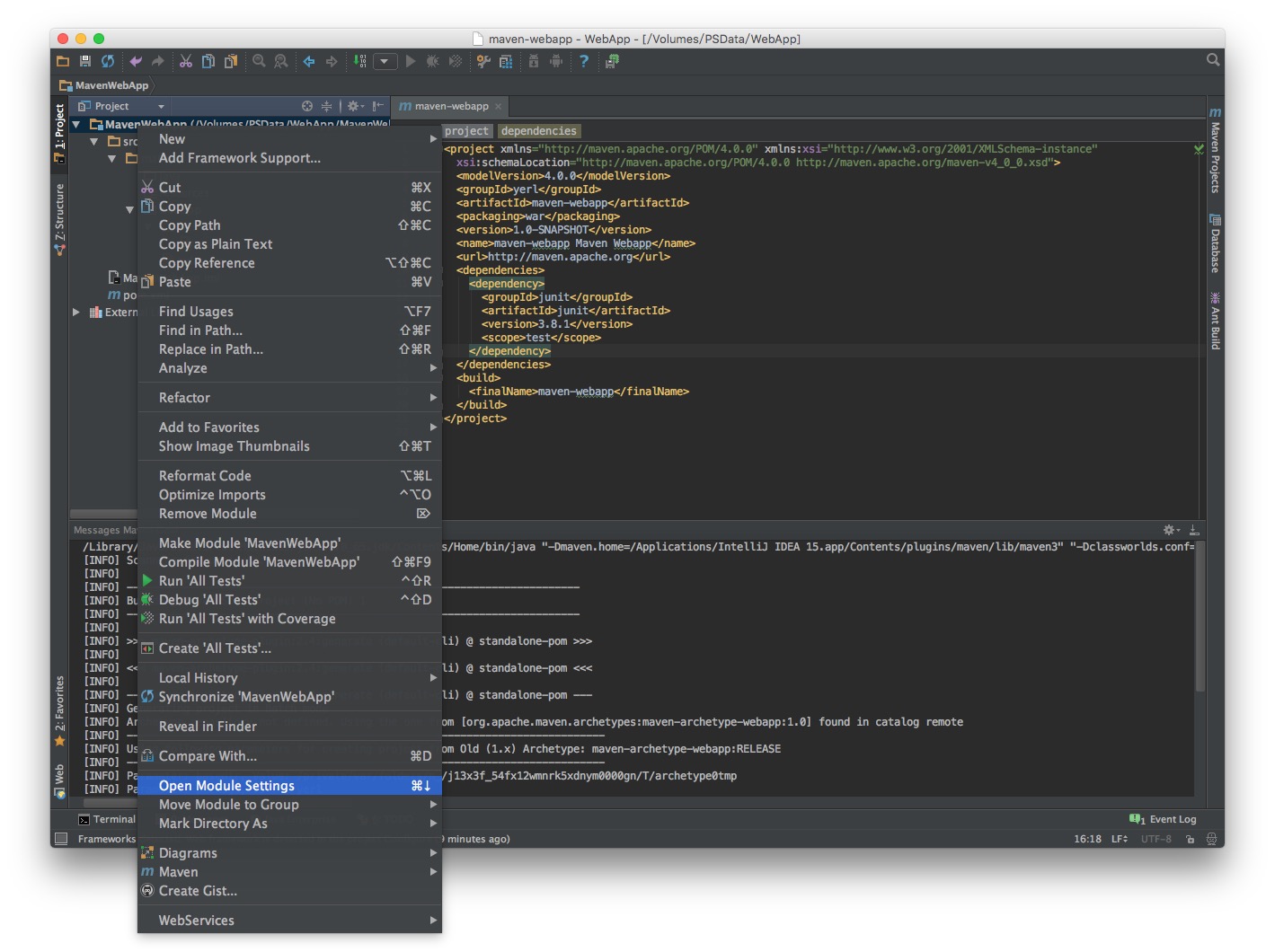Click the Run play icon
The image size is (1275, 952).
coord(411,61)
